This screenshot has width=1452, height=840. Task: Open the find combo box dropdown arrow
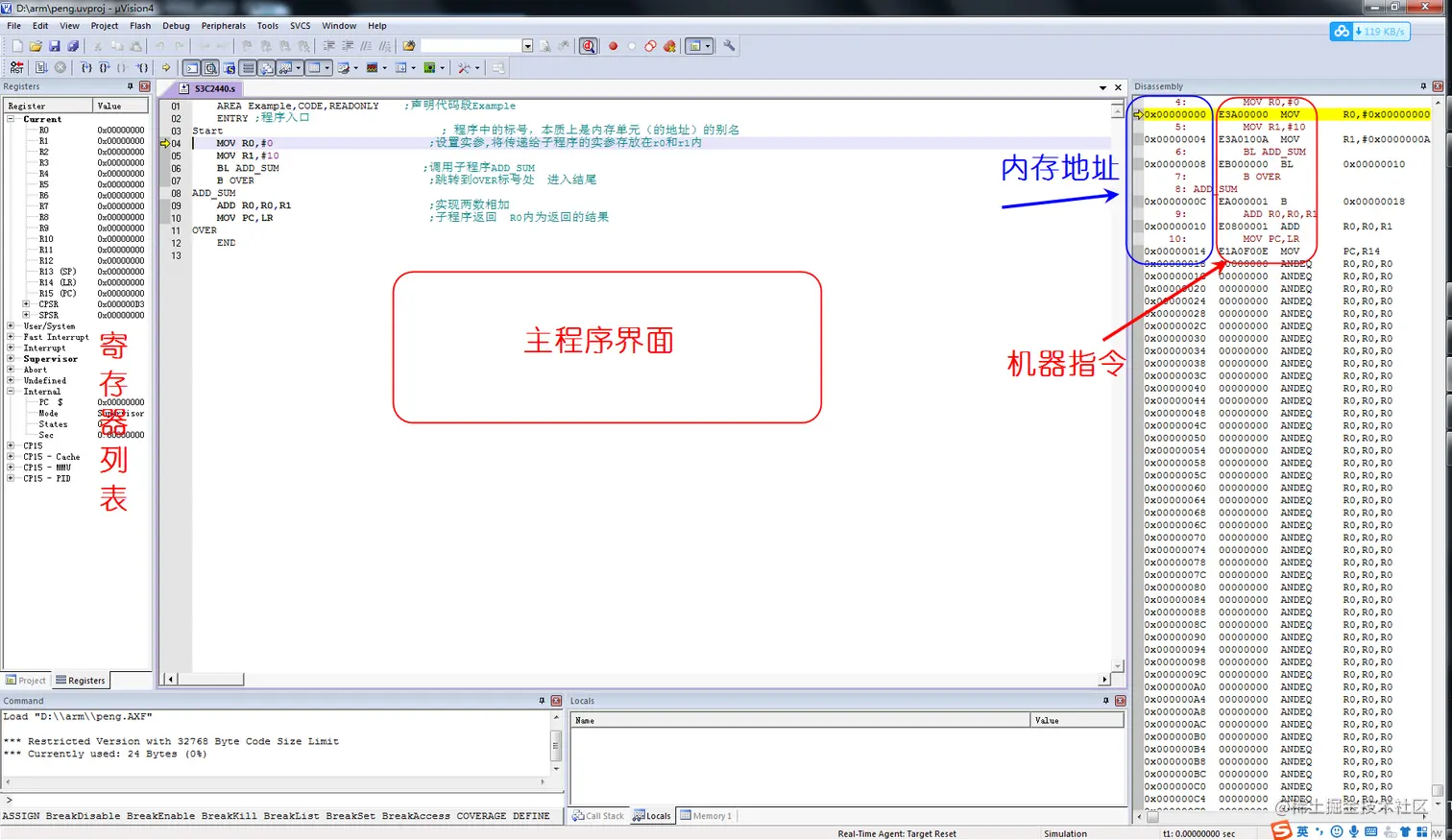[x=527, y=45]
